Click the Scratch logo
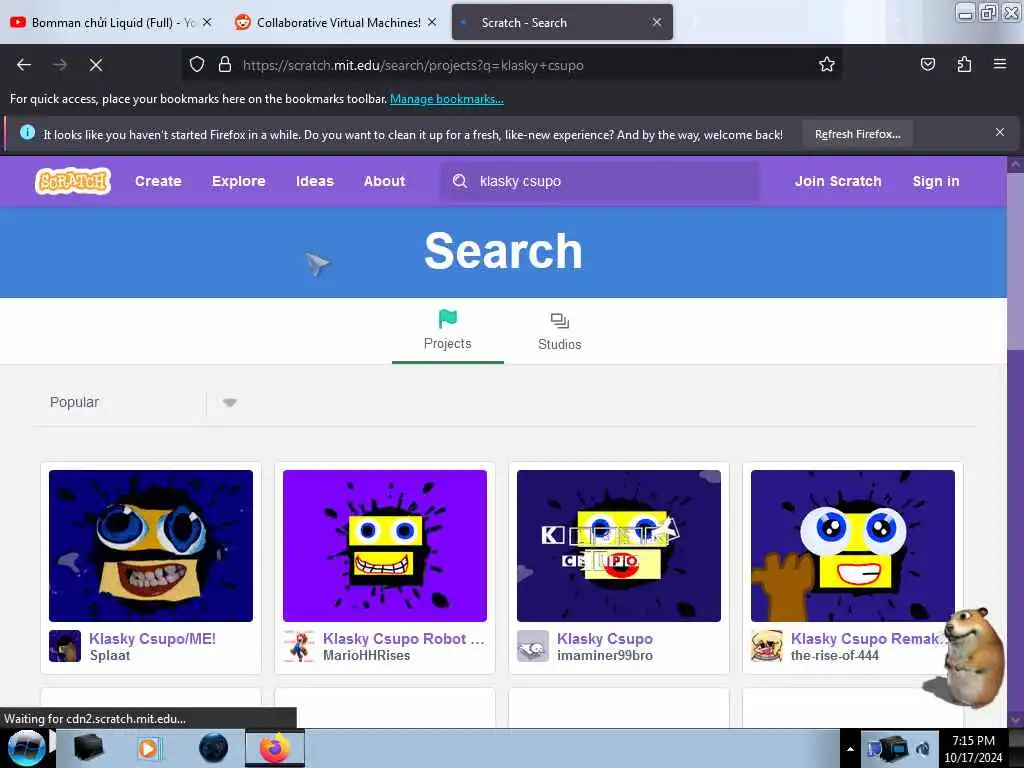The image size is (1024, 768). tap(72, 182)
